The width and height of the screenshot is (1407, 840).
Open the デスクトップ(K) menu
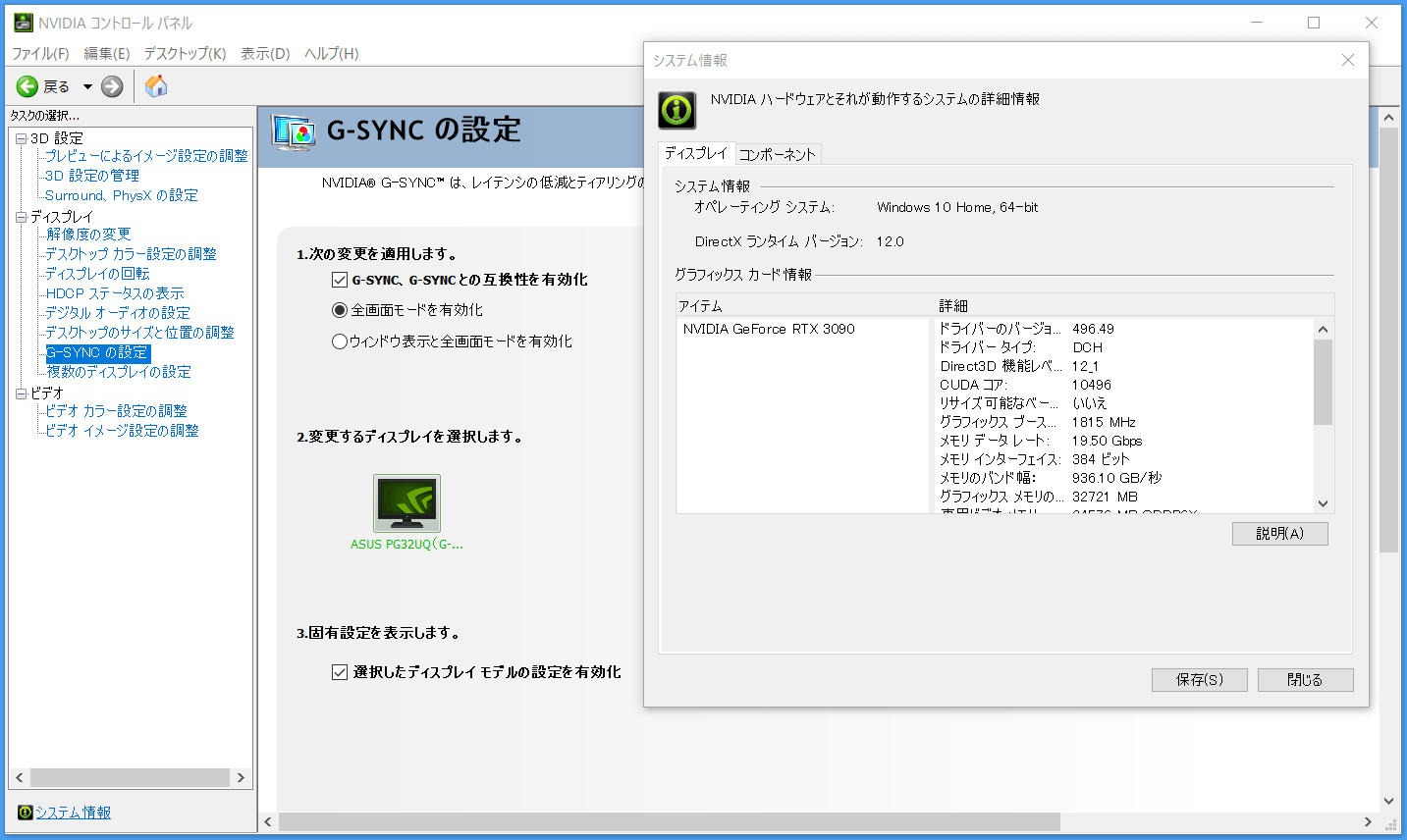pos(185,53)
